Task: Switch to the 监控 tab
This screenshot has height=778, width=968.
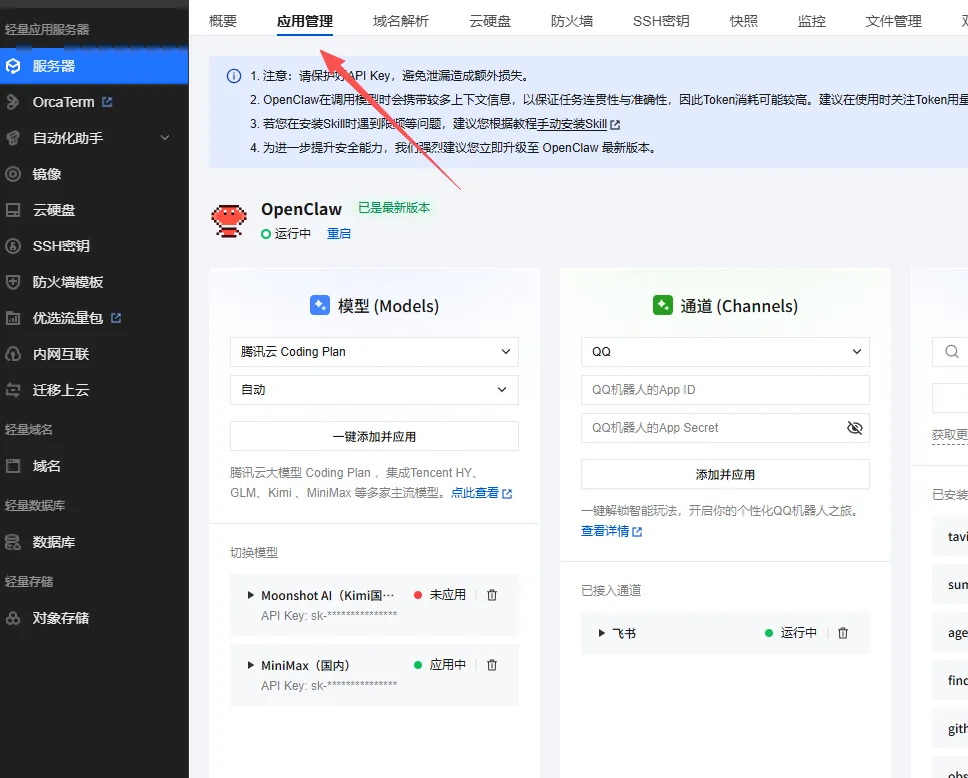Action: 811,21
